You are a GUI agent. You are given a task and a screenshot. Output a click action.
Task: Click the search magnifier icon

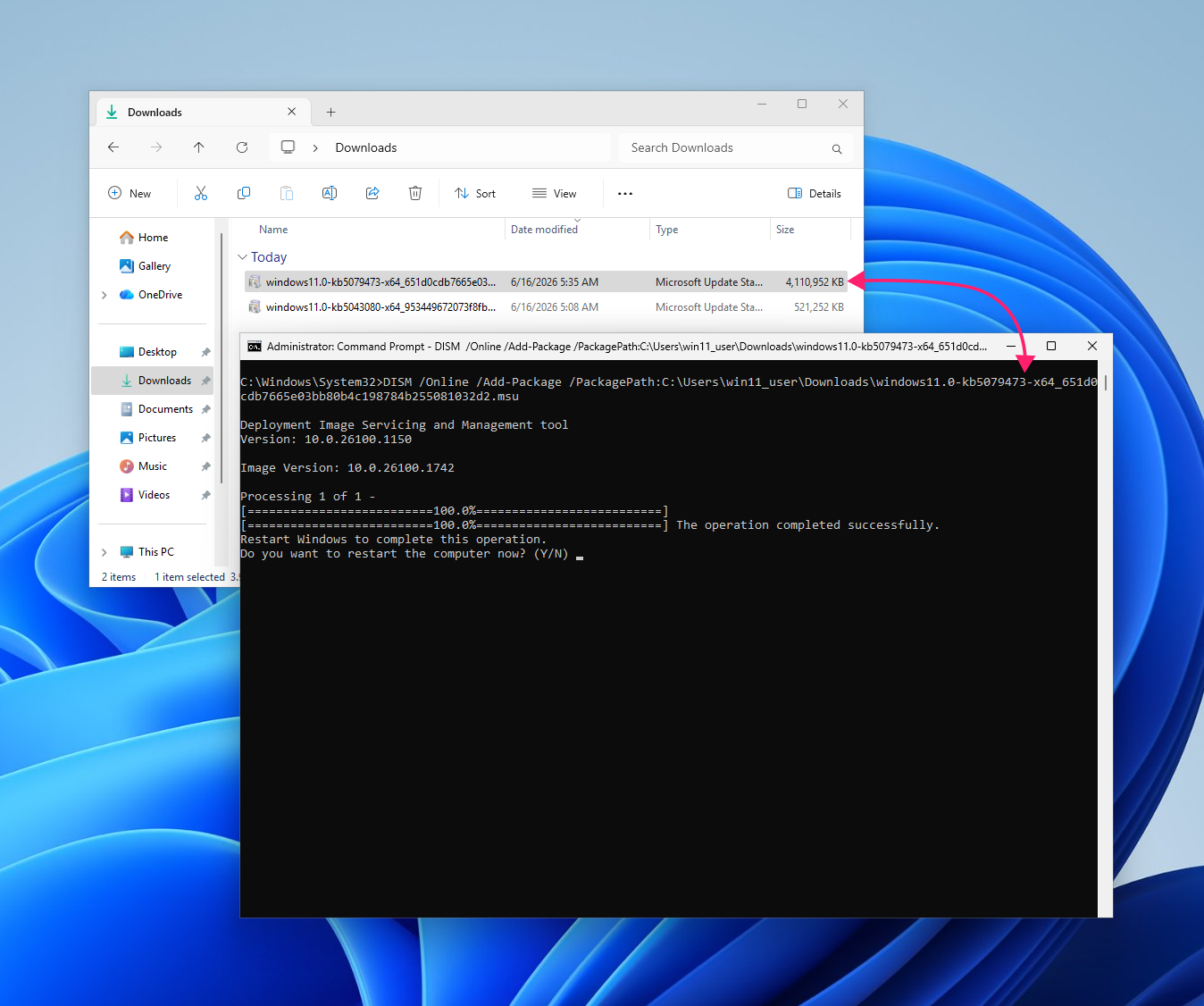[837, 148]
